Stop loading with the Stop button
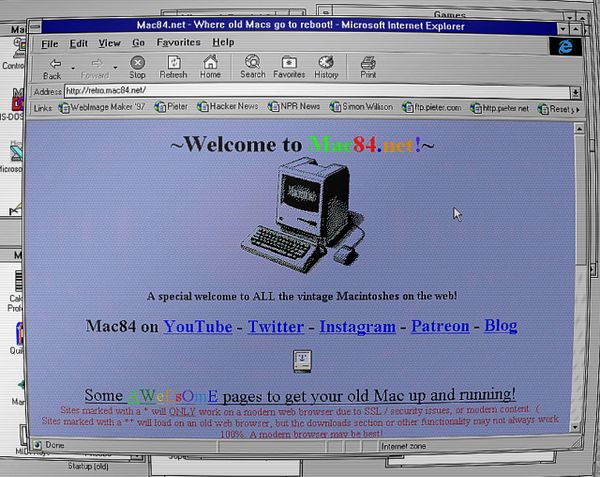Viewport: 600px width, 477px height. point(137,67)
